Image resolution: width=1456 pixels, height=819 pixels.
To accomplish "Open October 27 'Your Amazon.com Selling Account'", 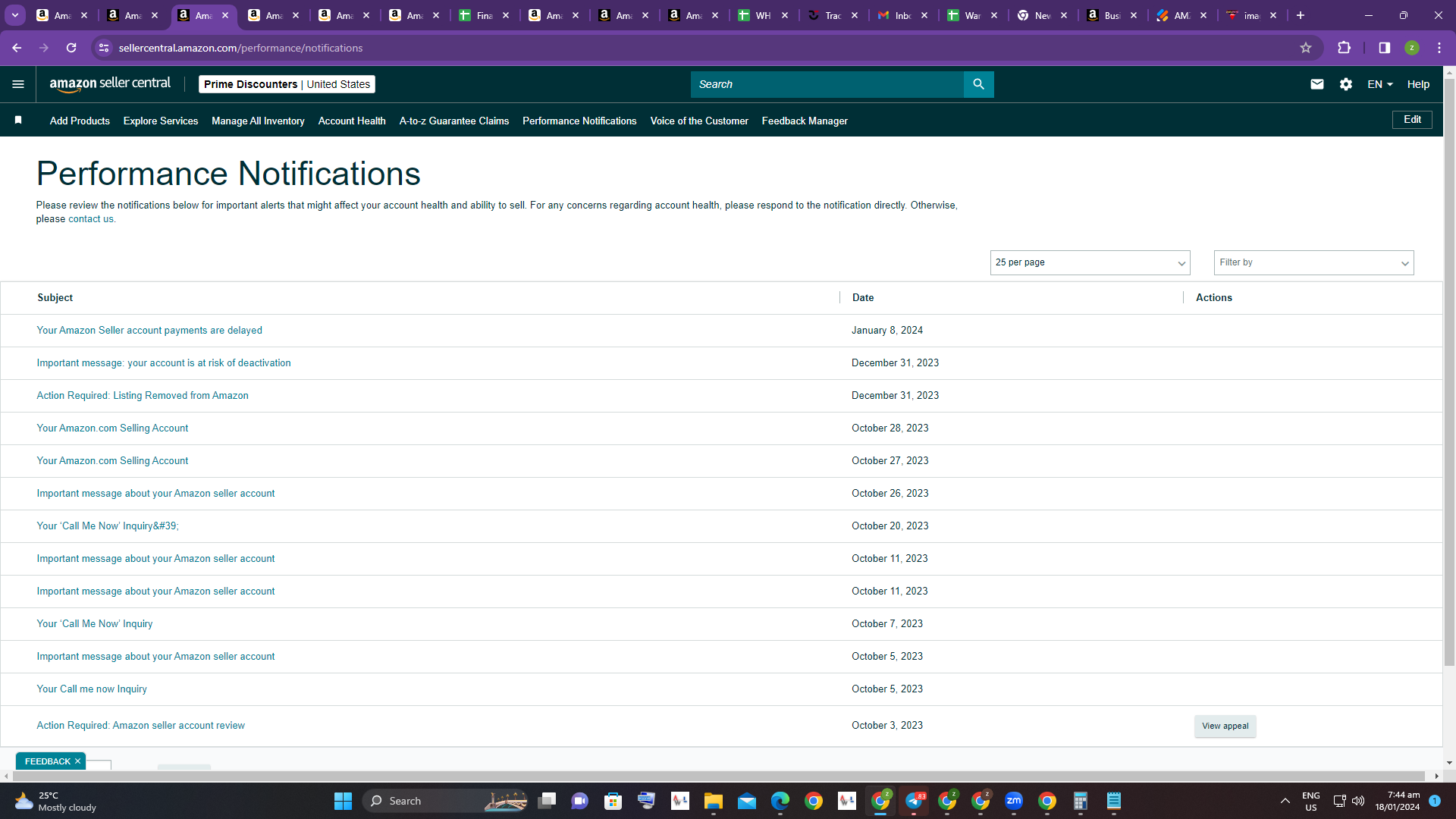I will click(112, 461).
